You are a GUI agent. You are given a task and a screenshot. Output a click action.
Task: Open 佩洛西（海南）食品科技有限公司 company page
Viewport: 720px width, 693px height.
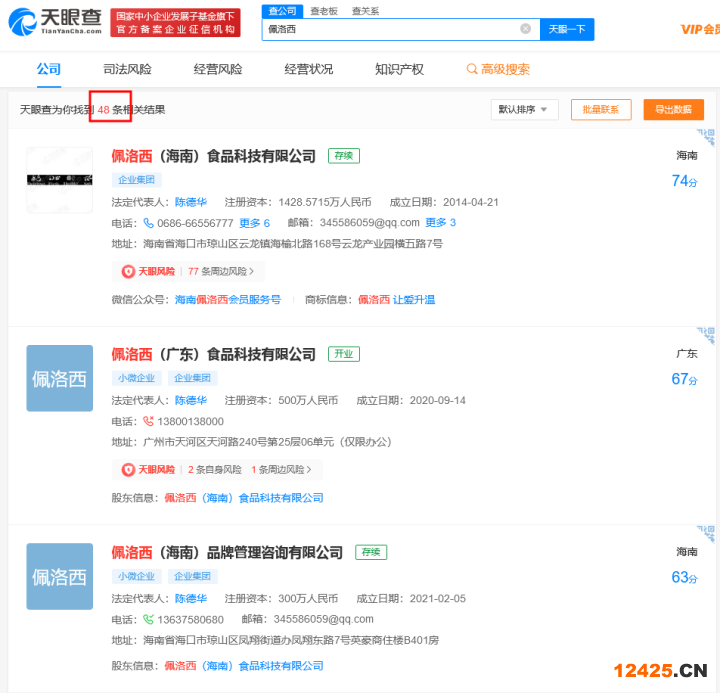click(x=213, y=156)
